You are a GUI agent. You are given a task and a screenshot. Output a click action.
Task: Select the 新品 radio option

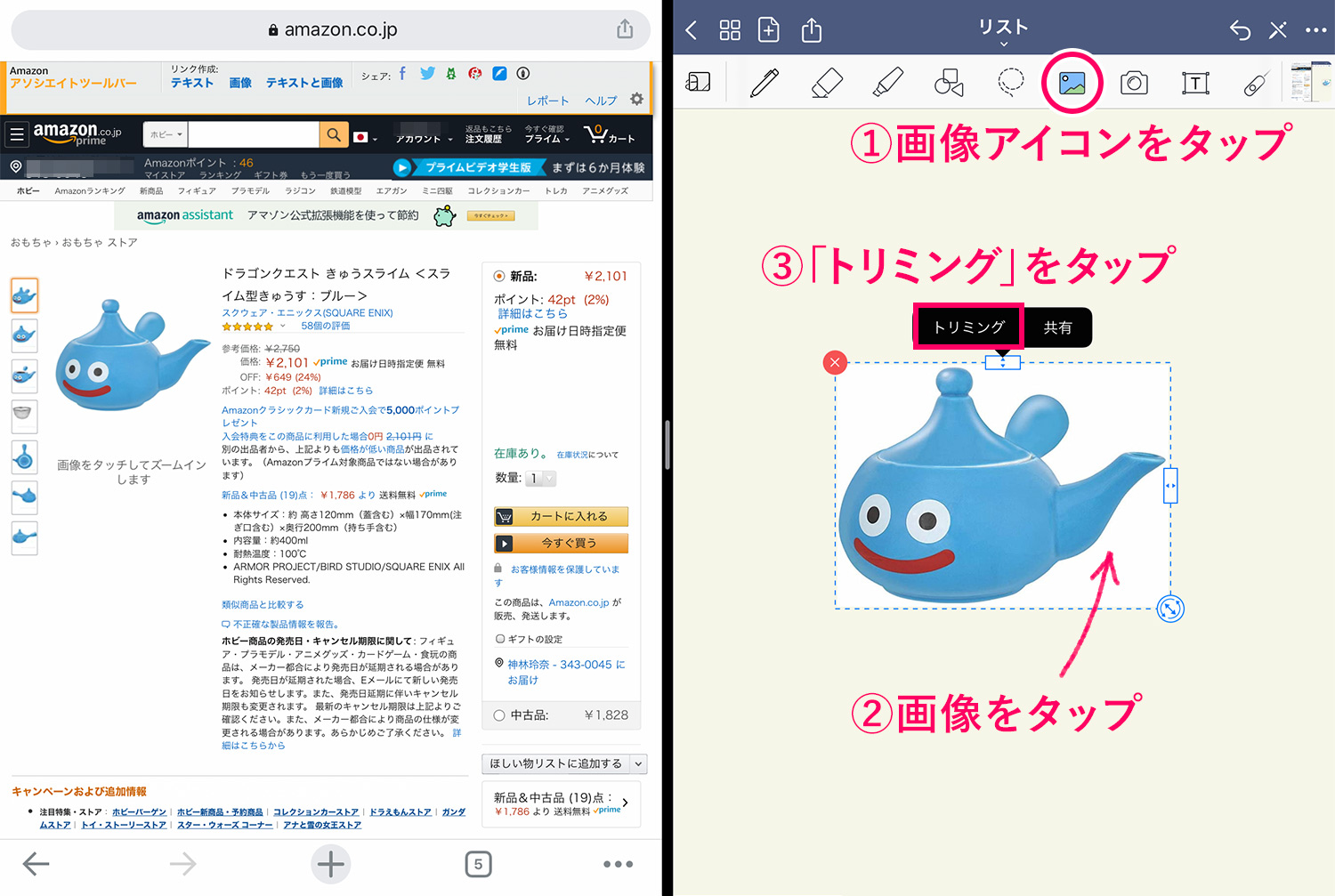pyautogui.click(x=499, y=277)
